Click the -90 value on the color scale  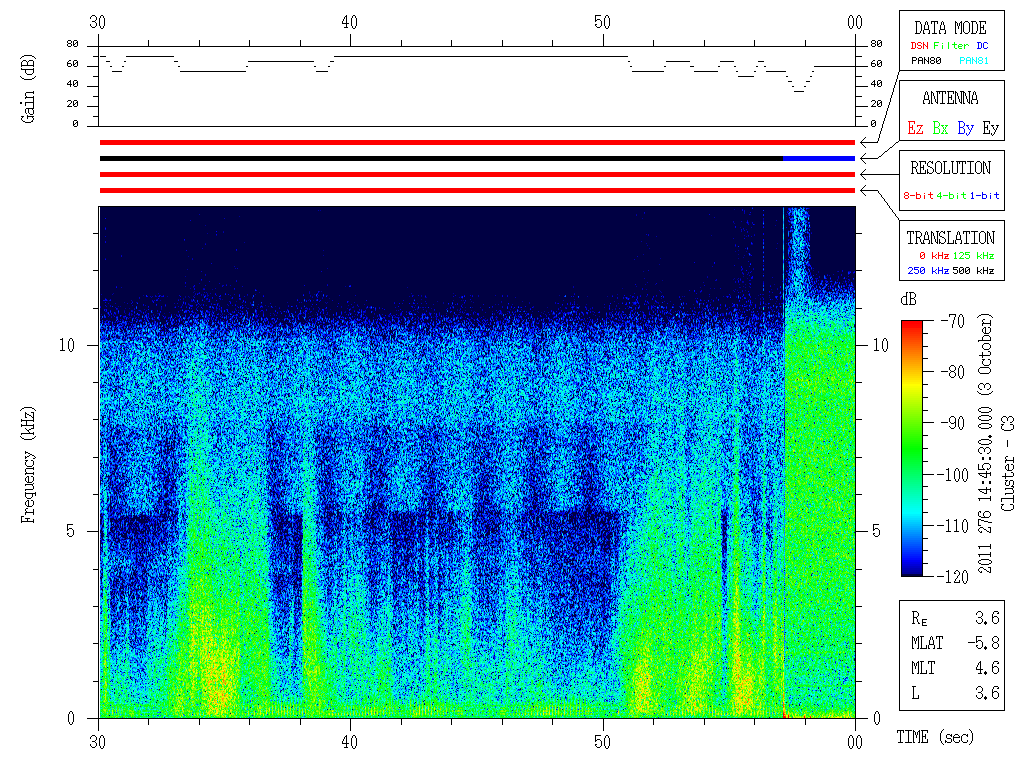tap(953, 423)
